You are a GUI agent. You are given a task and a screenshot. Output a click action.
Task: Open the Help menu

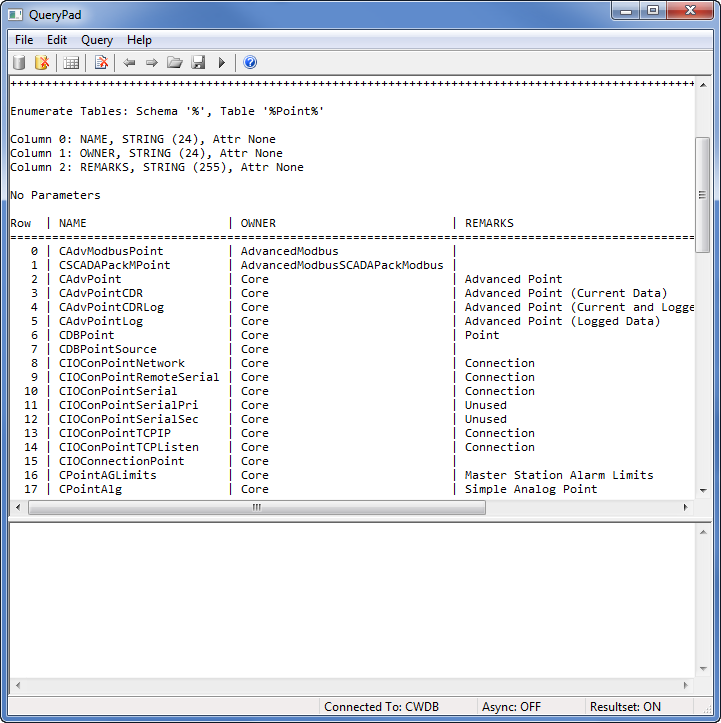(139, 40)
